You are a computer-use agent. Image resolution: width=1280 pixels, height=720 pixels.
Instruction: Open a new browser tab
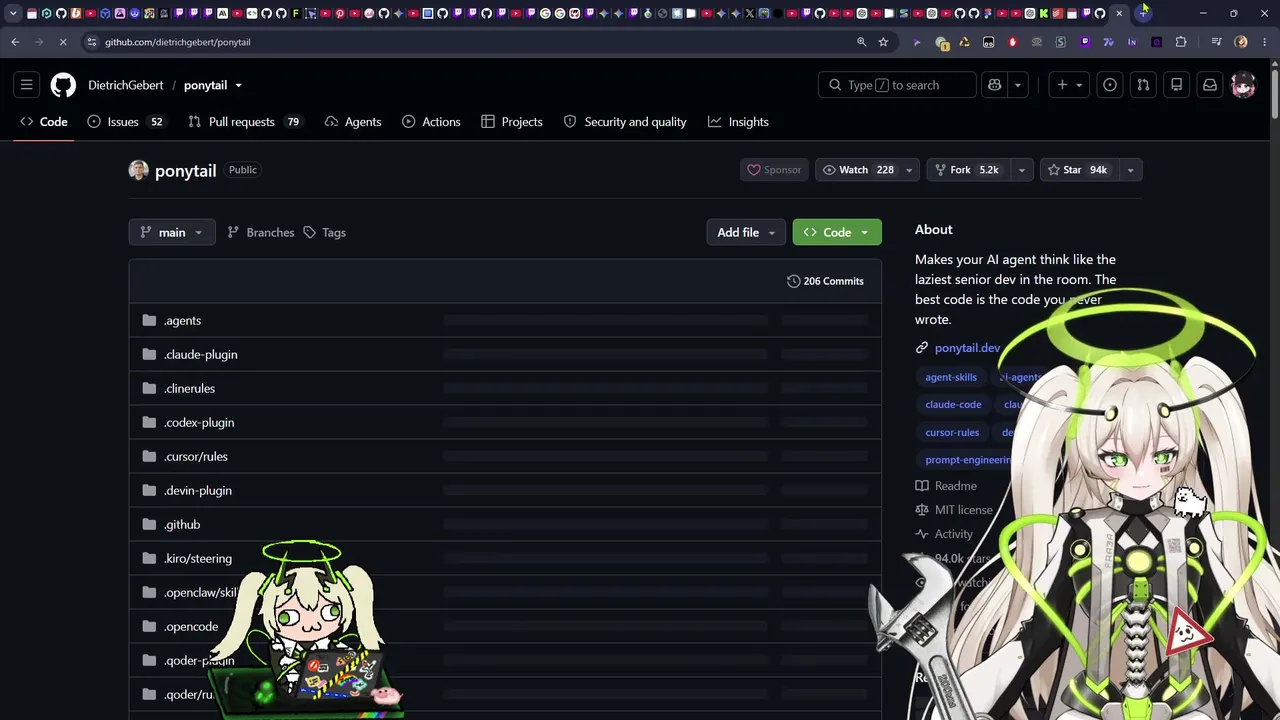(x=1143, y=13)
